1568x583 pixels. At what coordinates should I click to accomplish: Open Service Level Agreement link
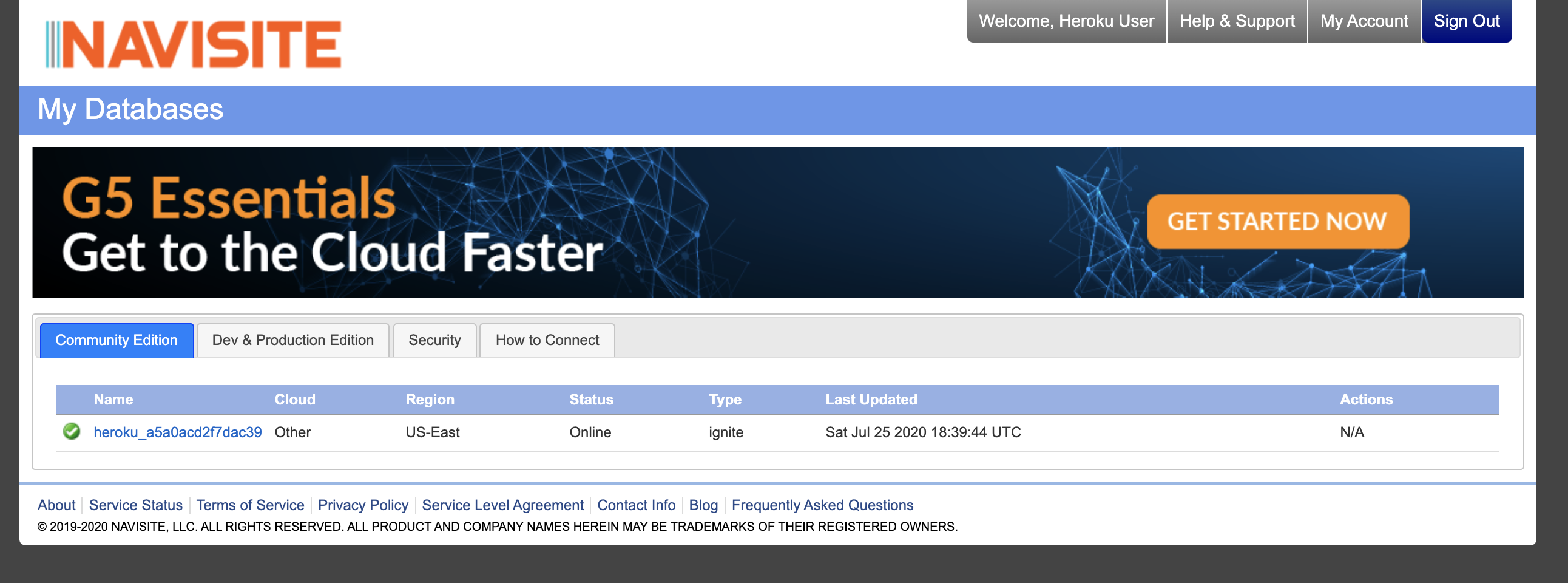[503, 505]
